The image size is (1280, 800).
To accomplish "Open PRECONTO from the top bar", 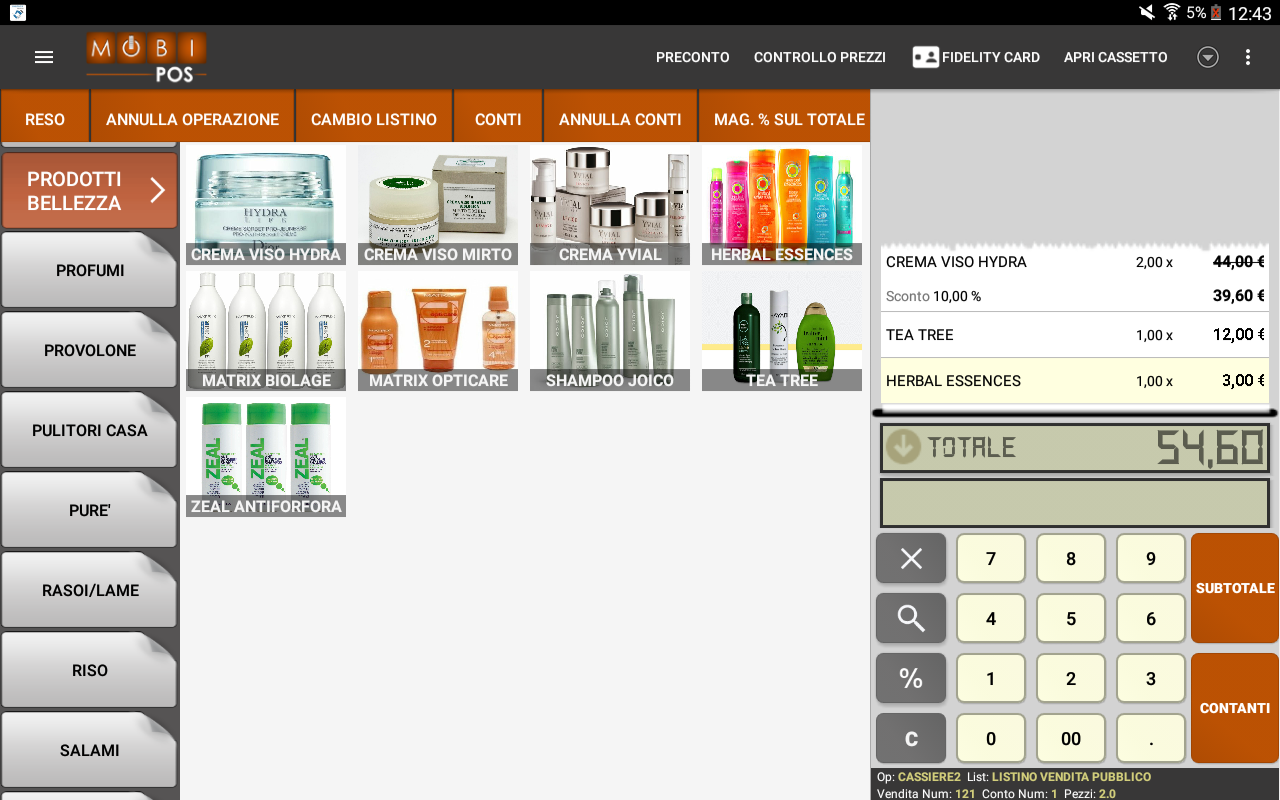I will (x=693, y=57).
